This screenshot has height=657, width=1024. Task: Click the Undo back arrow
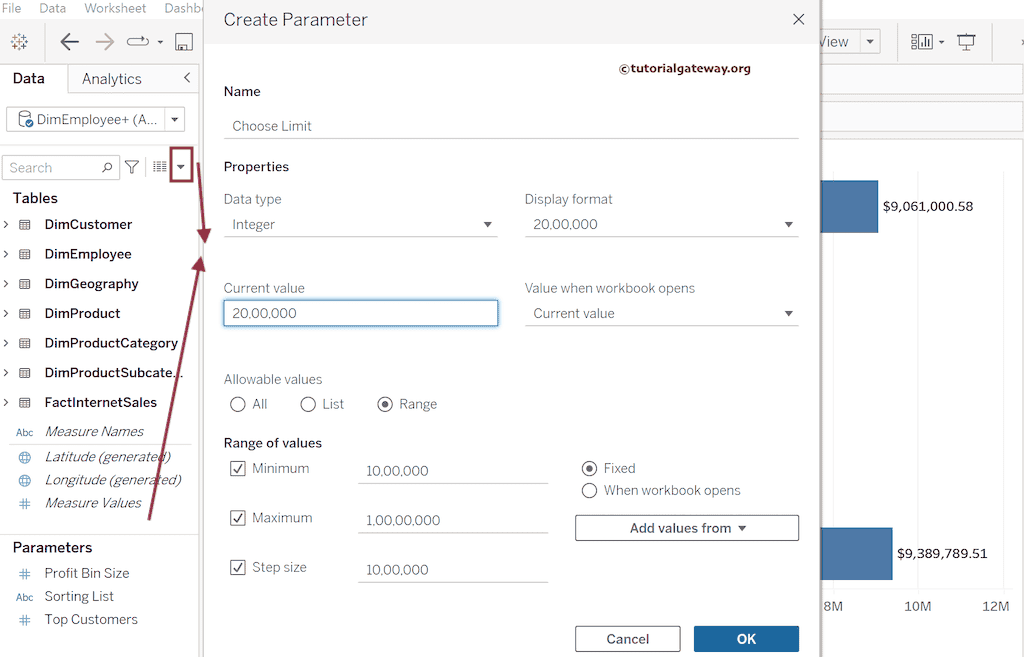(x=69, y=41)
